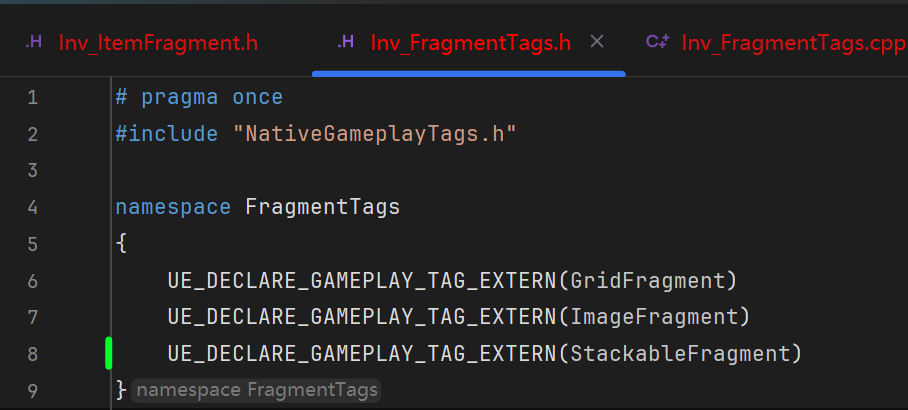Click the opening brace on line 5

121,244
